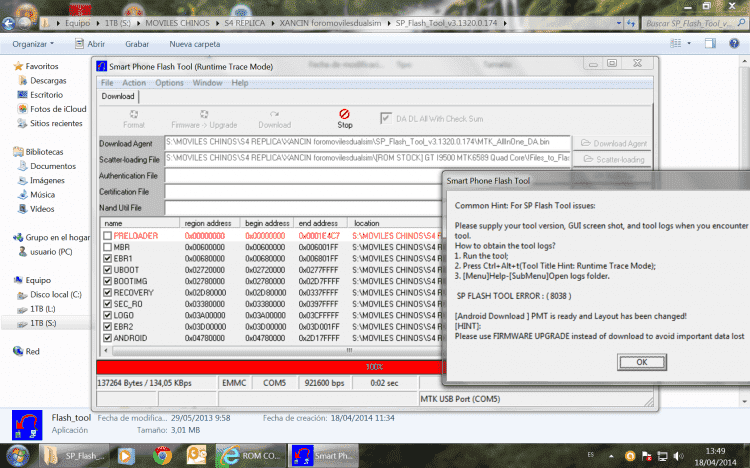Uncheck the RECOVERY partition checkbox
Screen dimensions: 750x468
point(108,292)
